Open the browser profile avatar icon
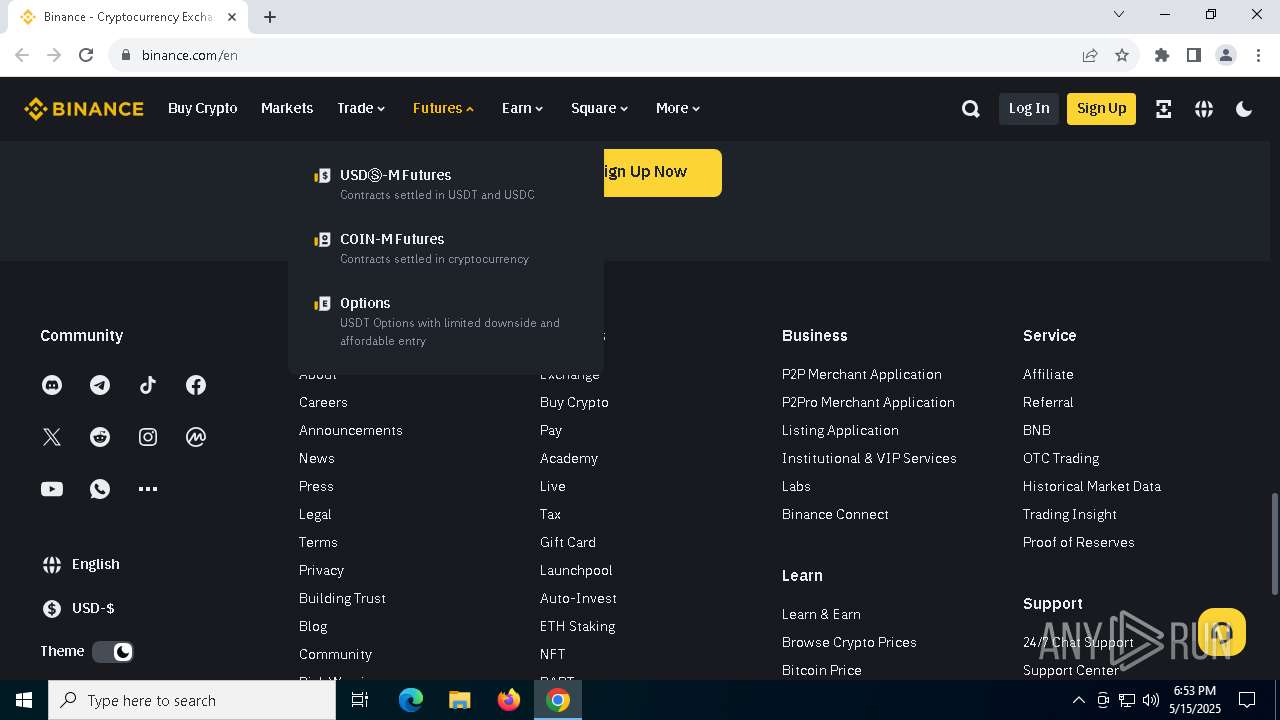This screenshot has height=720, width=1280. [1226, 55]
